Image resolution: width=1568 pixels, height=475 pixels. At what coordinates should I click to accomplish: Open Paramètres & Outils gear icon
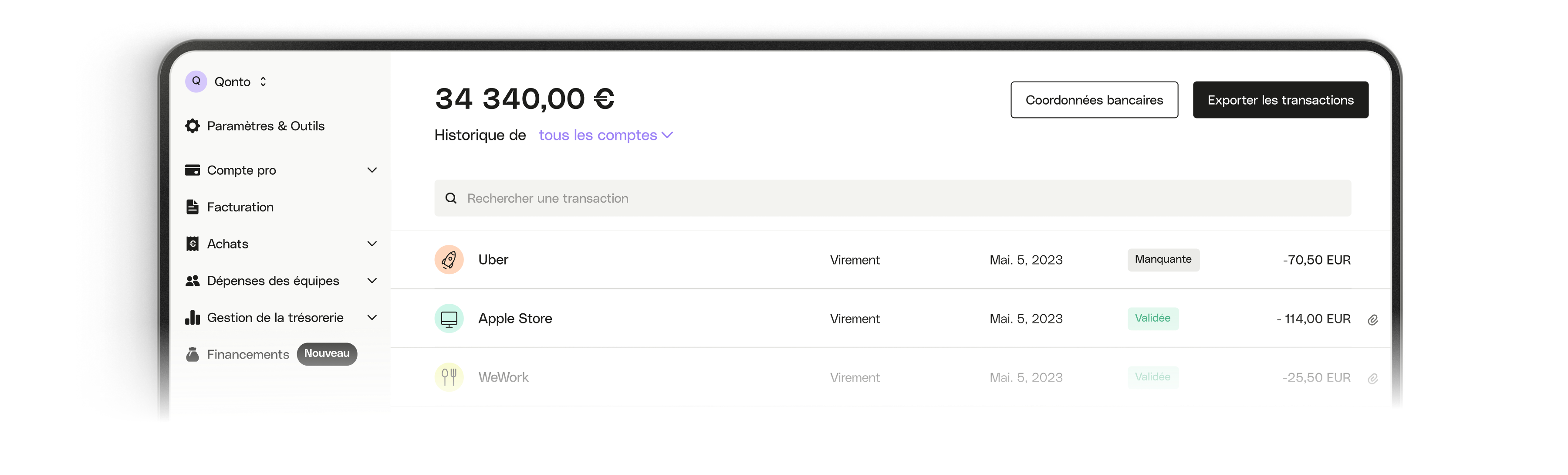coord(193,126)
